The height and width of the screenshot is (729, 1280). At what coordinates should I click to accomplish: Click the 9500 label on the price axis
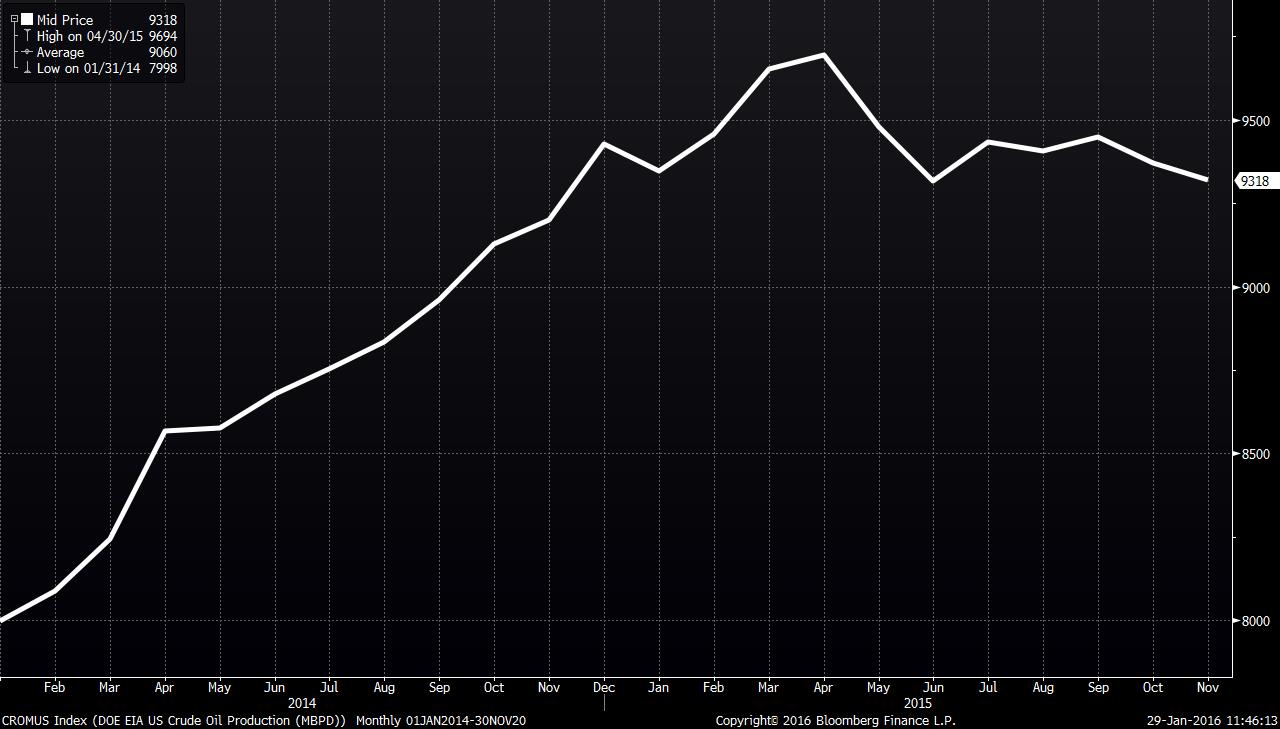coord(1255,121)
